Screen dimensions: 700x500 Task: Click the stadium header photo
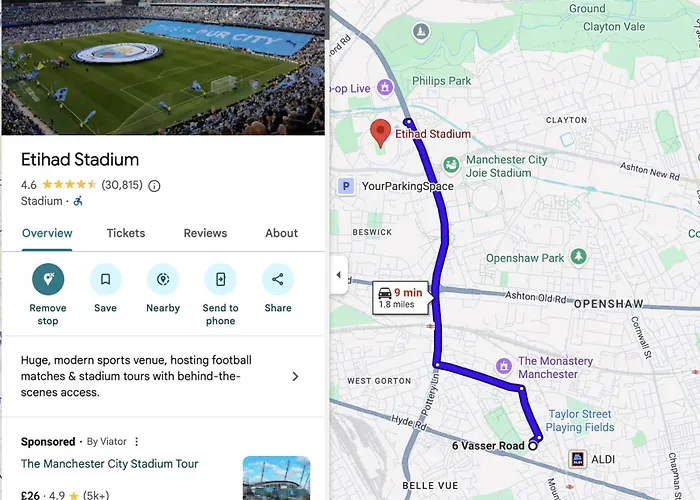click(163, 67)
